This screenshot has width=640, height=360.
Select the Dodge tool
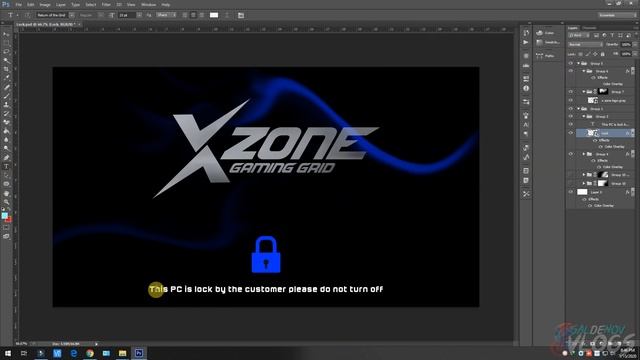click(x=7, y=149)
